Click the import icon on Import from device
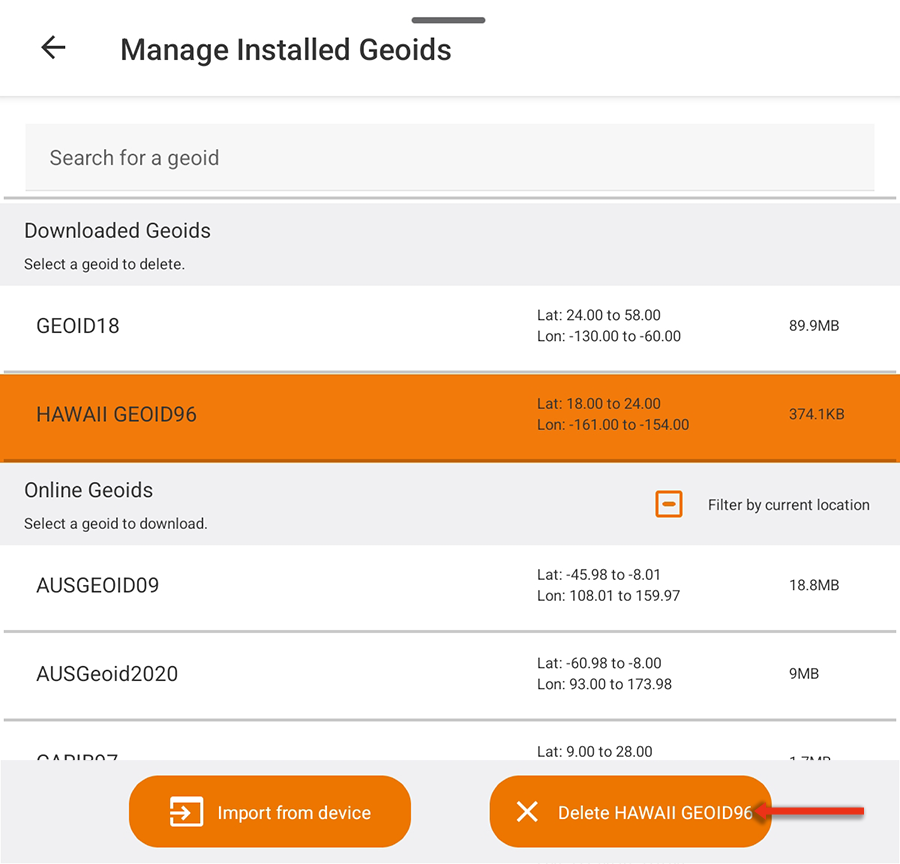The image size is (900, 864). point(187,812)
